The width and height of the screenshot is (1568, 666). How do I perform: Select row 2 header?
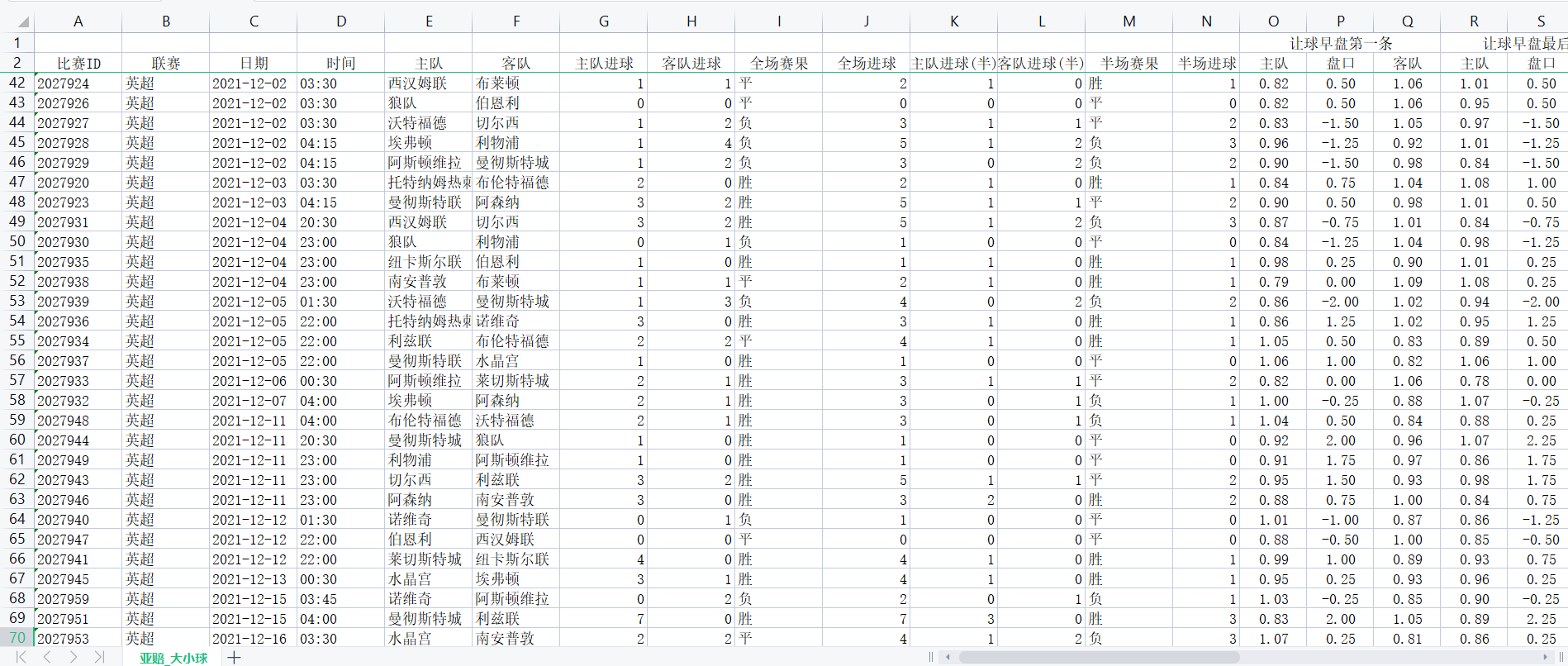point(17,63)
